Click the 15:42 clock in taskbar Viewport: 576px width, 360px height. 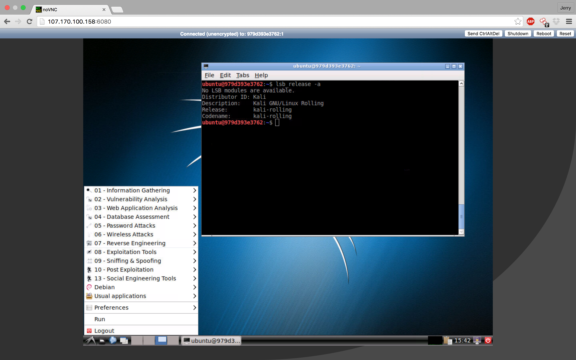click(462, 341)
